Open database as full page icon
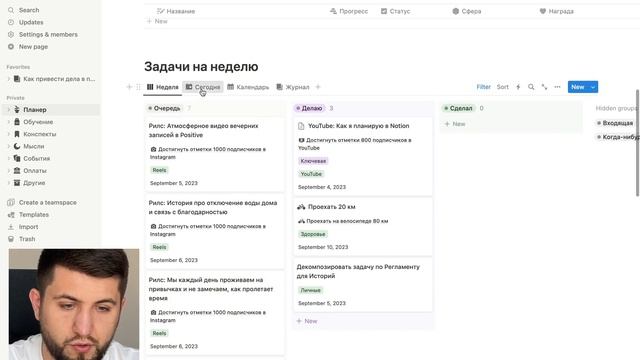640x360 pixels. 544,87
